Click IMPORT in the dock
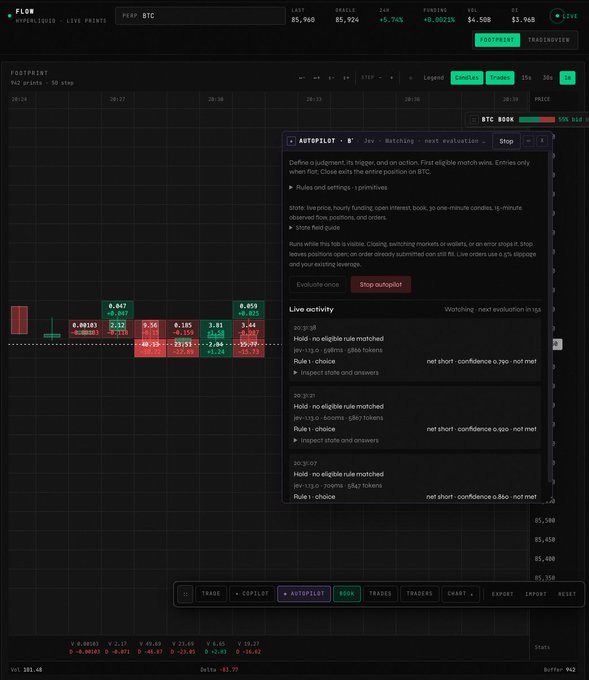 click(535, 594)
